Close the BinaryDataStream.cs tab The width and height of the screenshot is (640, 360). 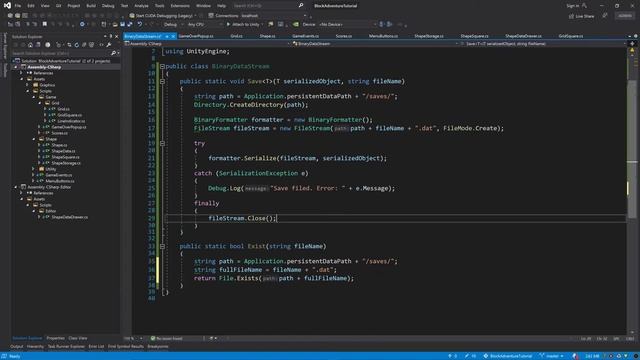pos(173,36)
